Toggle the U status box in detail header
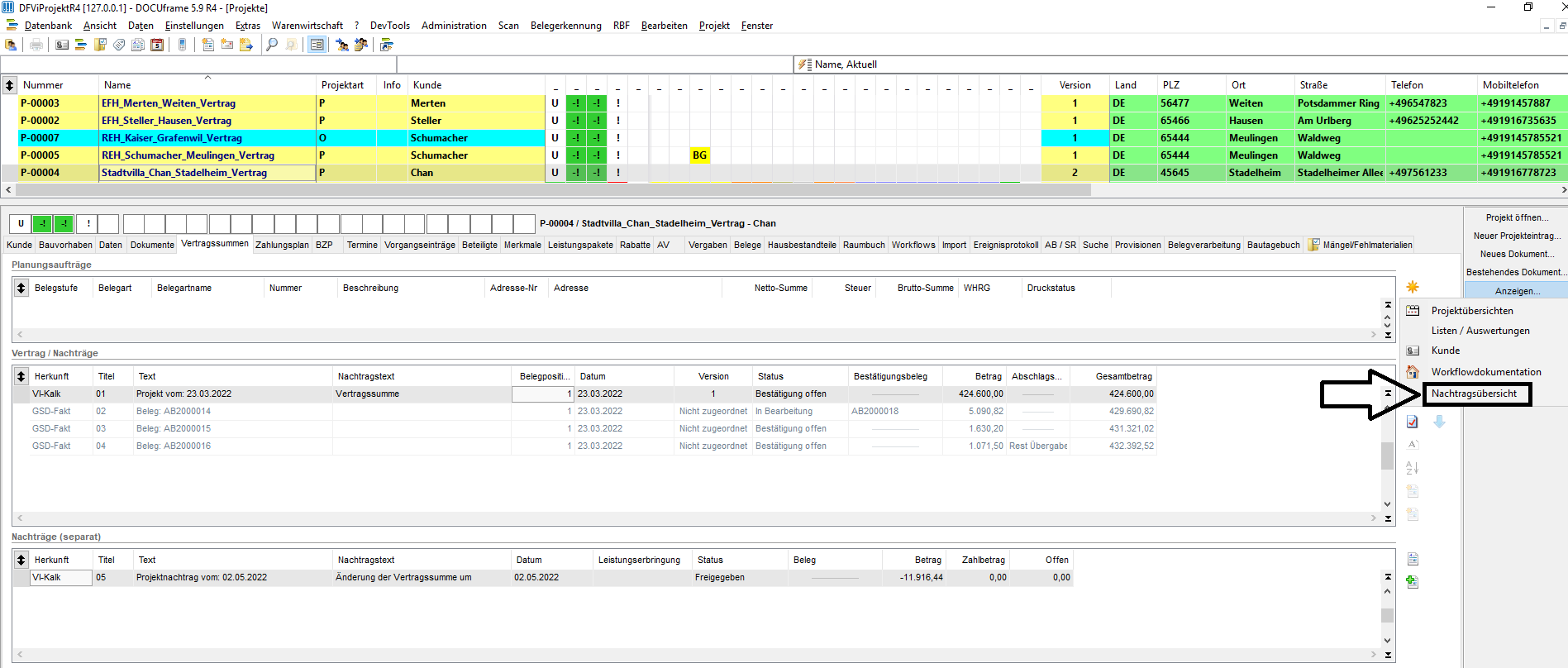The width and height of the screenshot is (1568, 668). tap(21, 223)
